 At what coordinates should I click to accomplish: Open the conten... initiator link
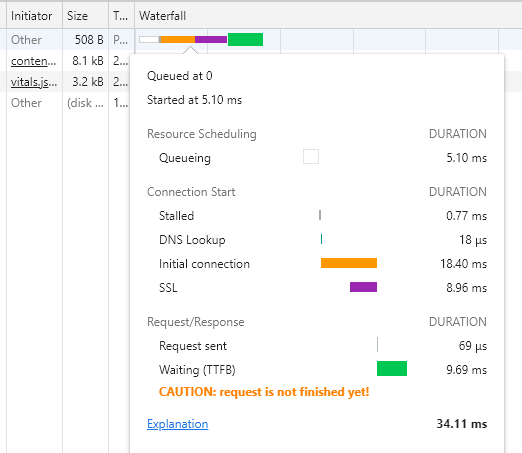coord(33,61)
